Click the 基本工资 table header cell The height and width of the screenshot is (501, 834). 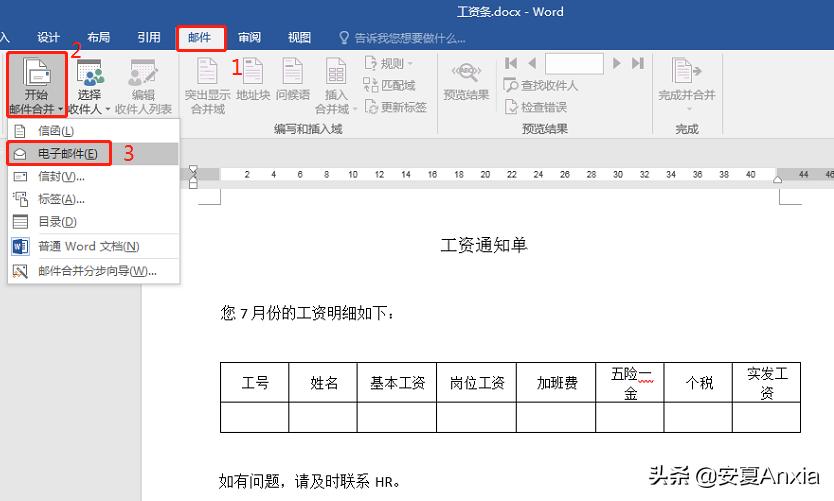(x=397, y=382)
